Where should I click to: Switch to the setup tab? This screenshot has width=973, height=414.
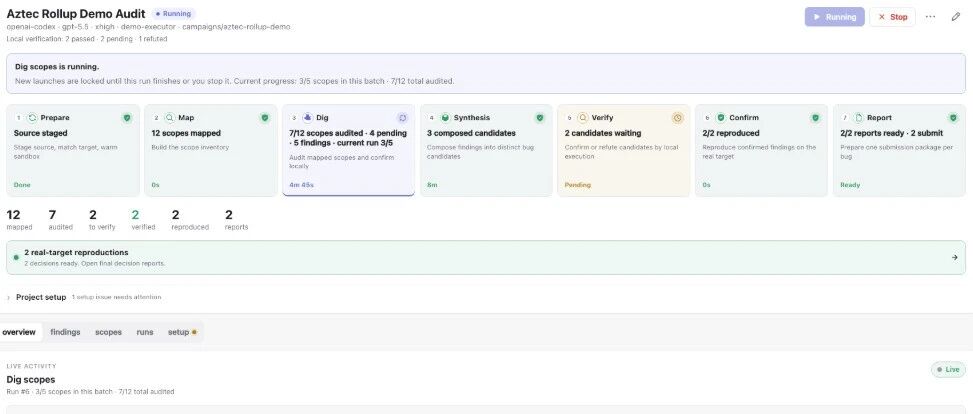click(x=182, y=332)
